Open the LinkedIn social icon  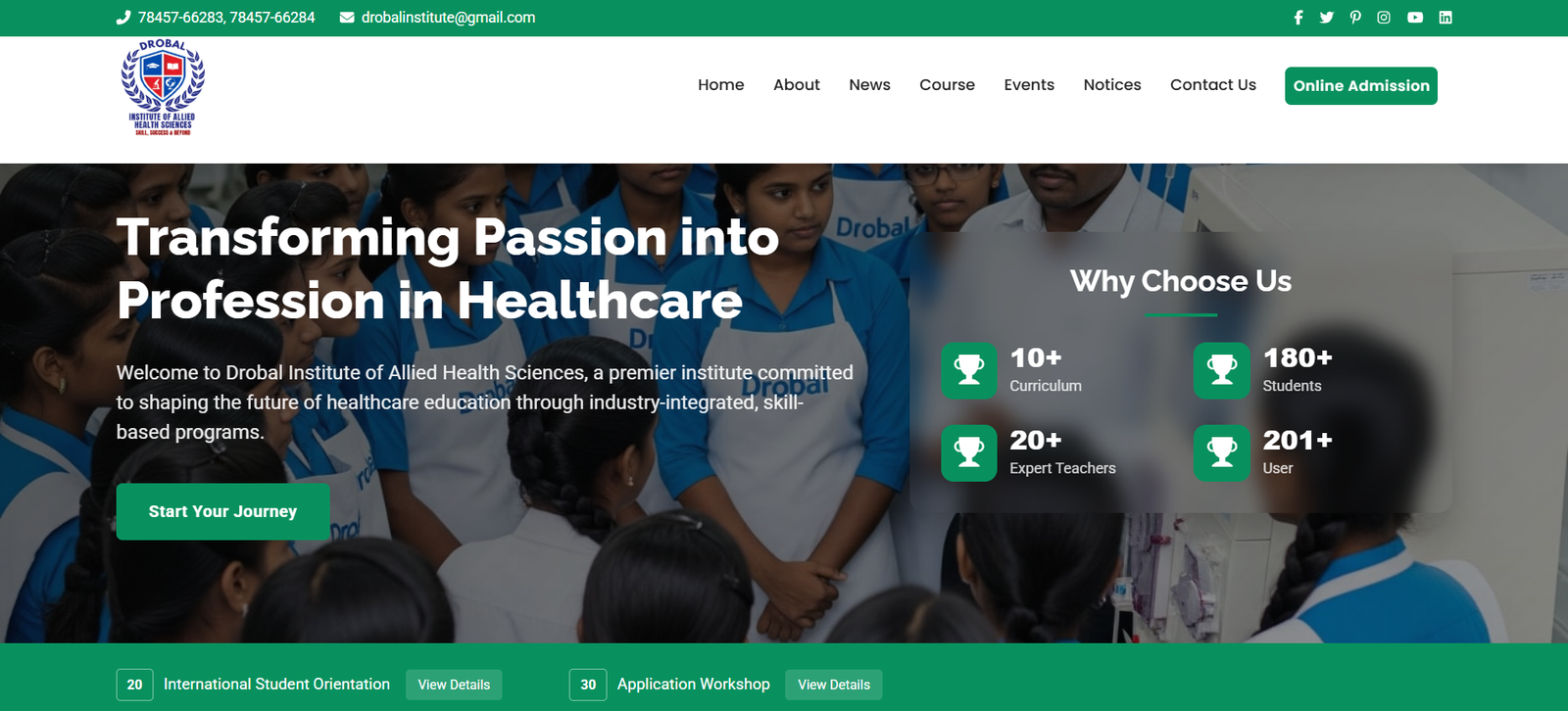[x=1445, y=18]
